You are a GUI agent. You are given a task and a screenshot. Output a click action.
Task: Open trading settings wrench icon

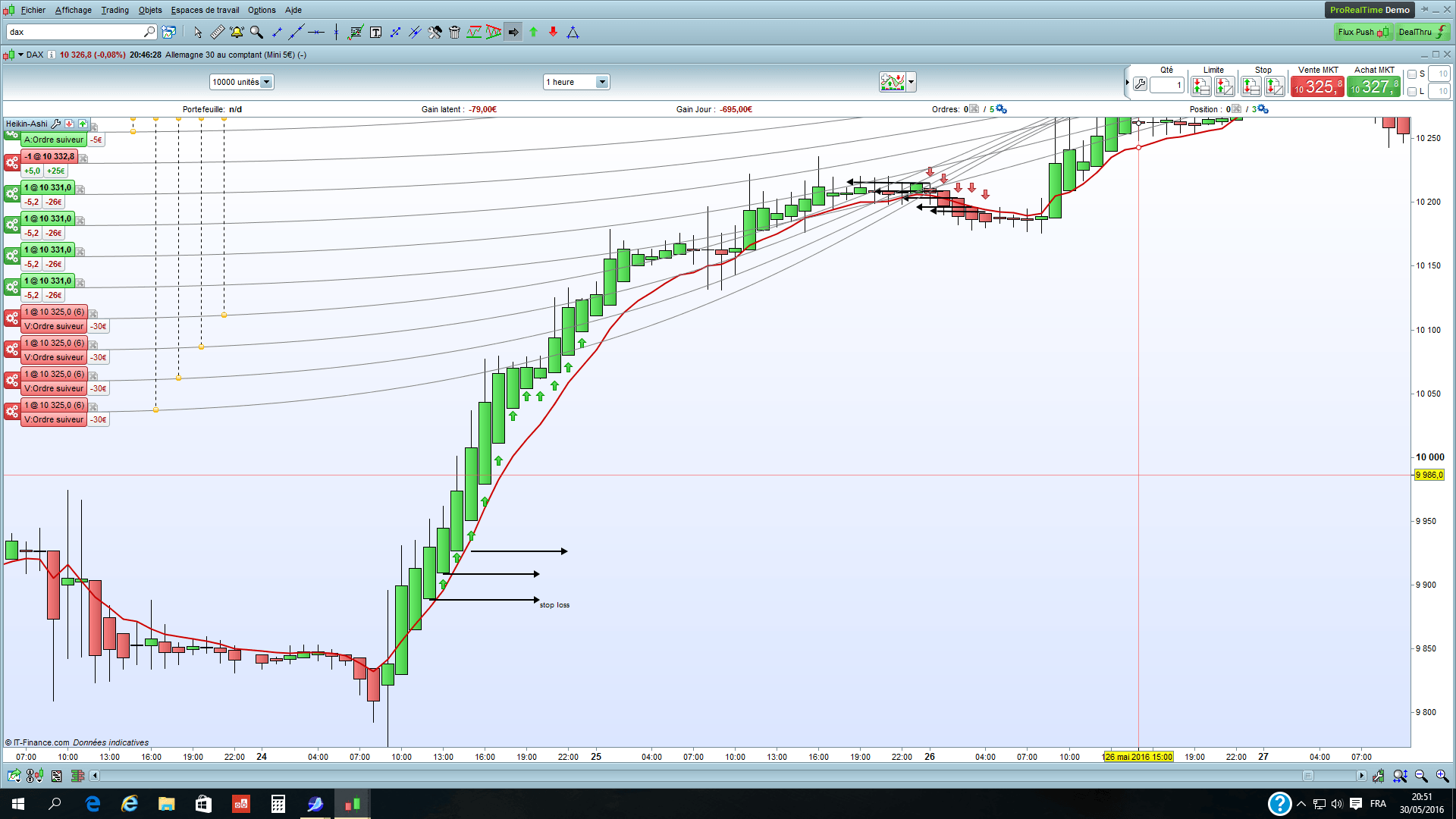click(1140, 85)
